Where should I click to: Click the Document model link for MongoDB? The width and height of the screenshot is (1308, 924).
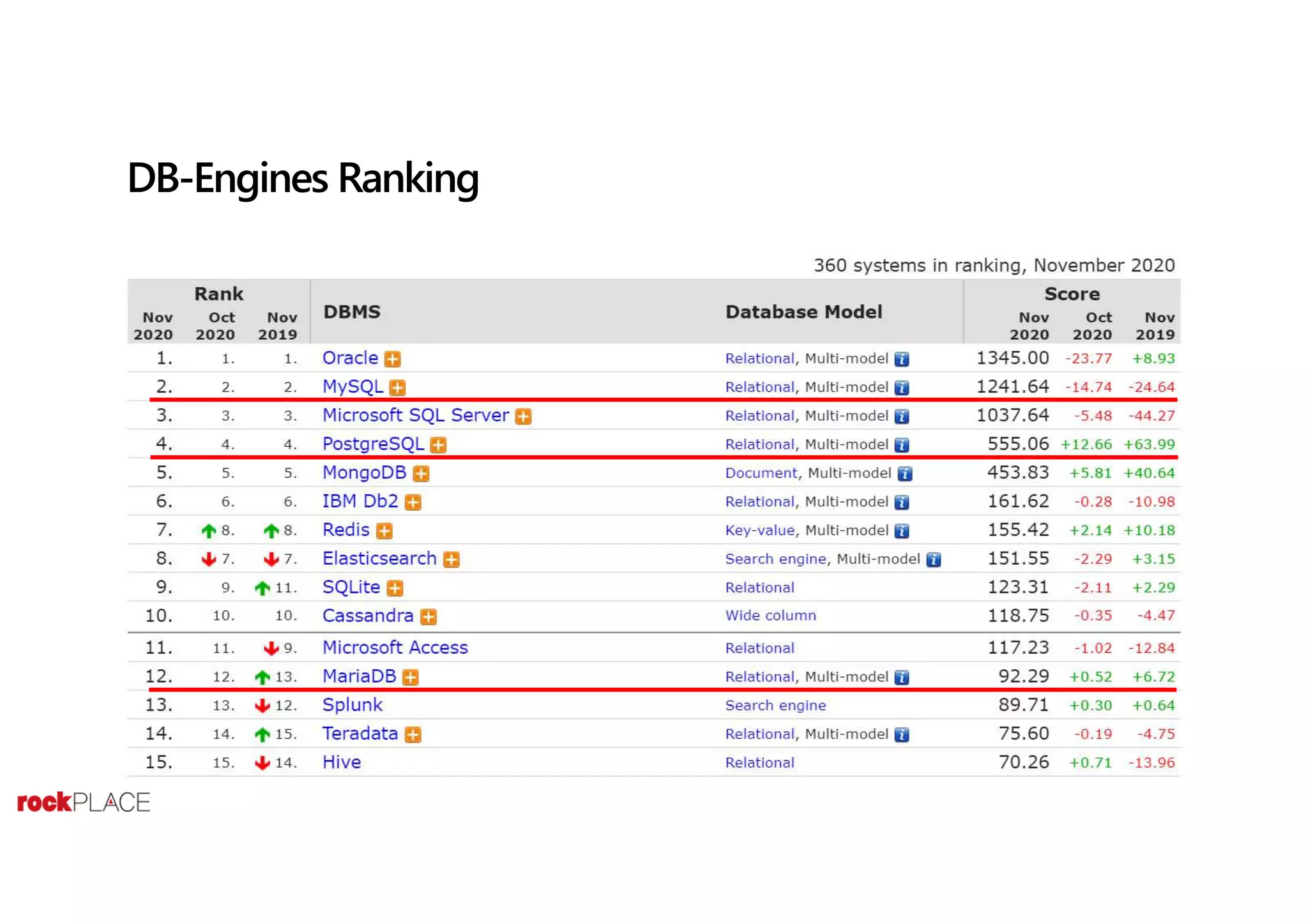pos(761,473)
